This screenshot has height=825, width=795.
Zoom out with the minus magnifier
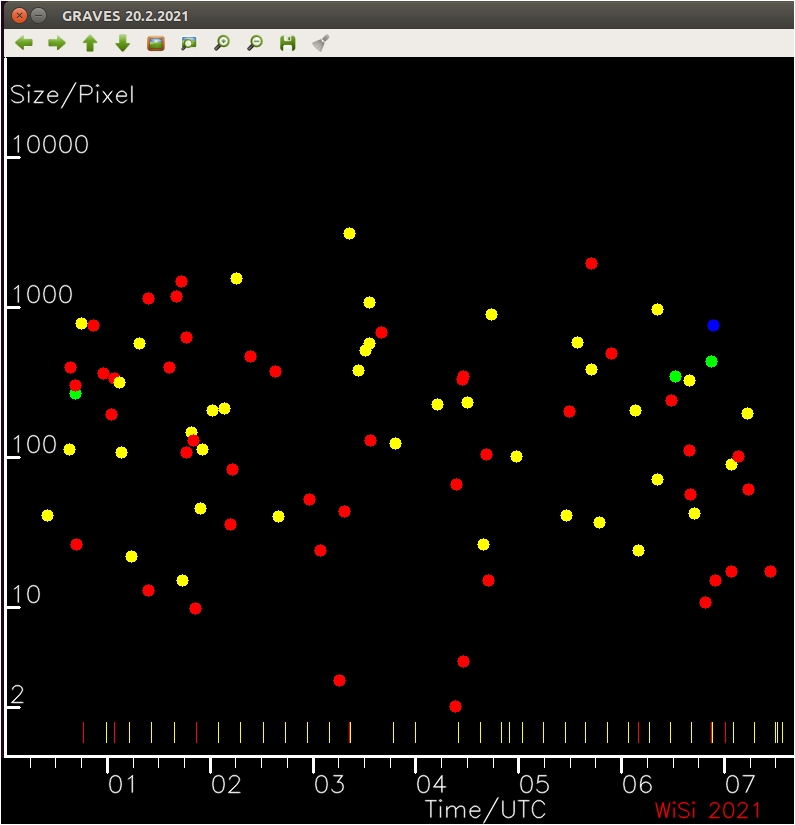point(255,43)
